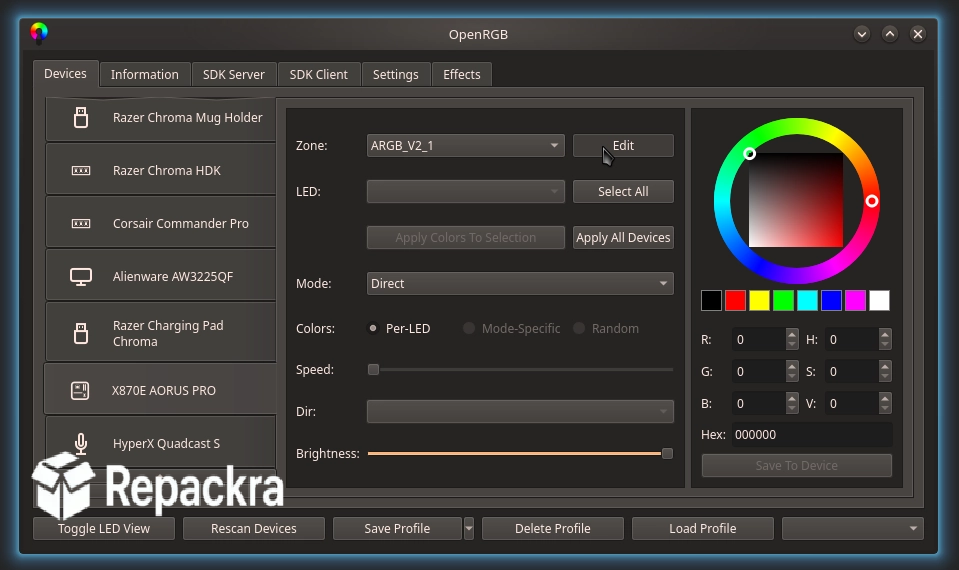Open the Mode dropdown showing Direct
Screen dimensions: 959x570
coord(520,284)
